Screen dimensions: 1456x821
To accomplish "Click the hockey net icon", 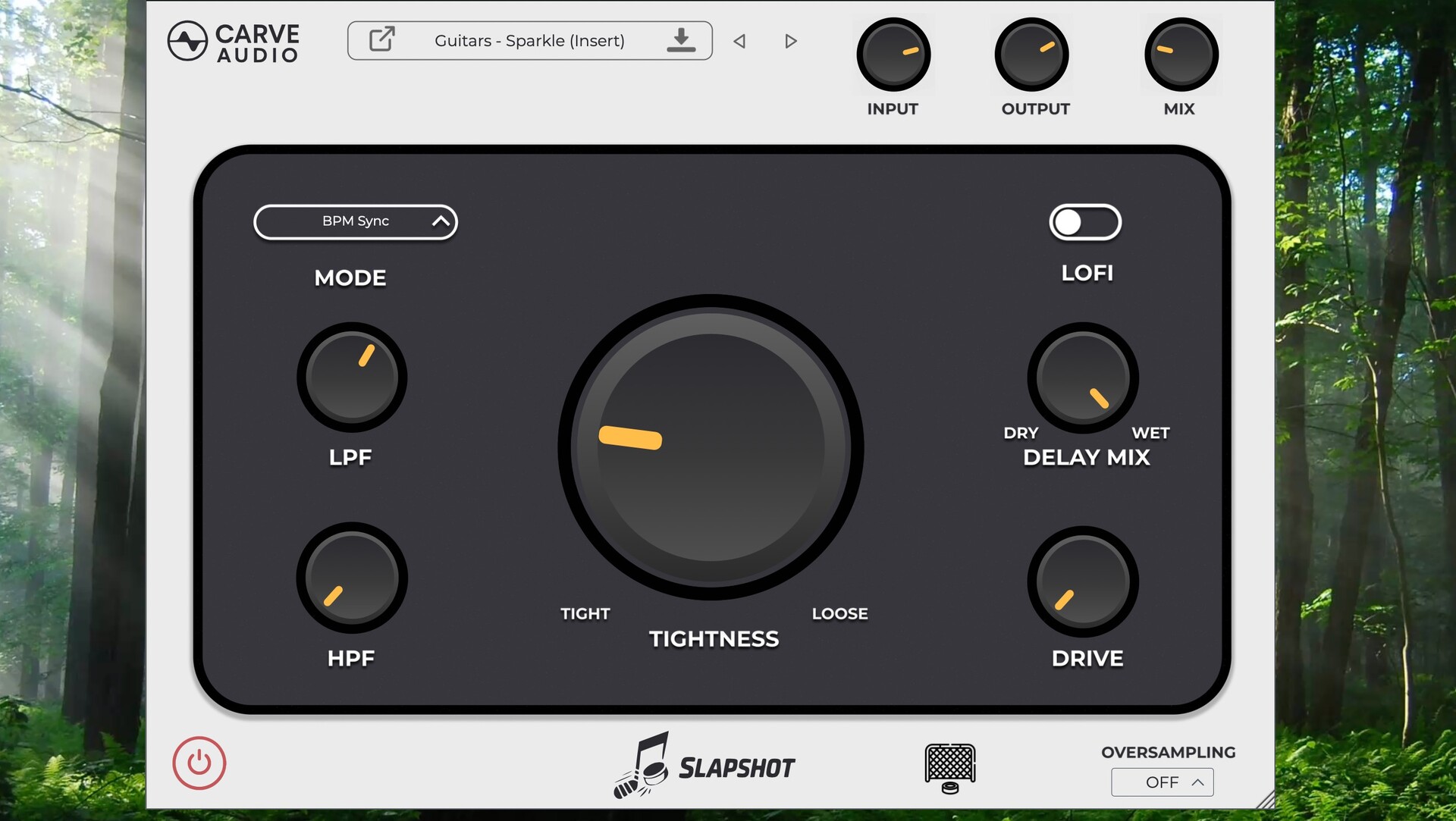I will 949,767.
